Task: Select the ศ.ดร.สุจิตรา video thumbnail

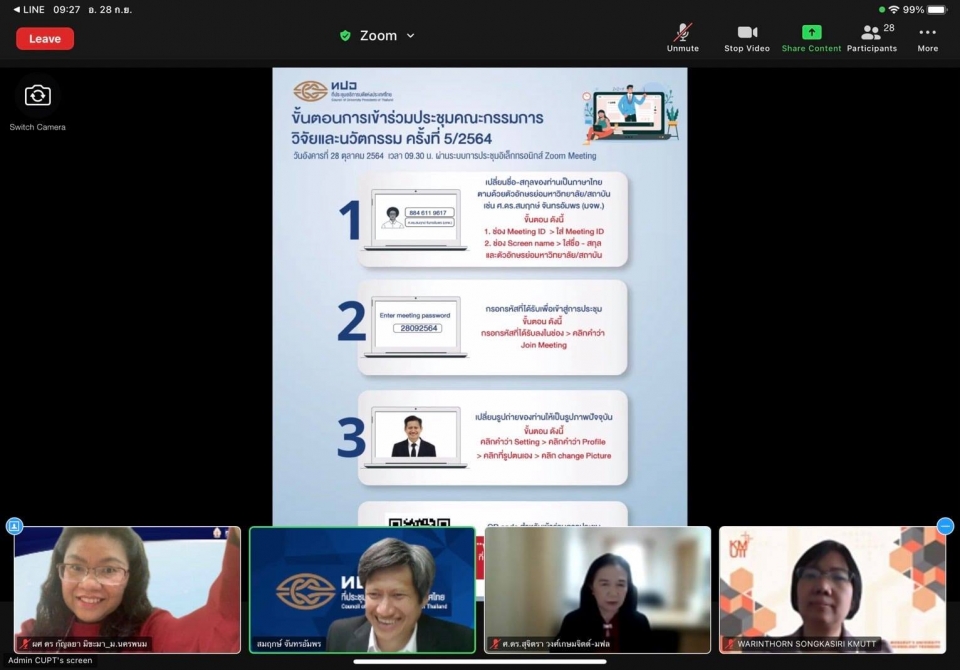Action: [x=598, y=590]
